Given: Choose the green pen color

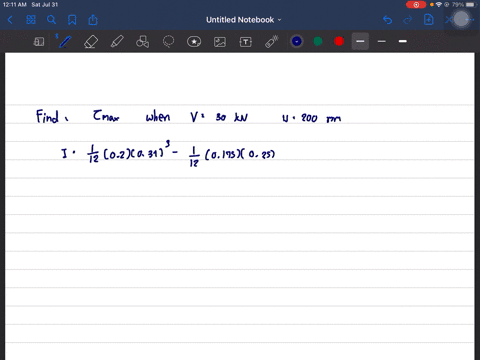Looking at the screenshot, I should (318, 41).
